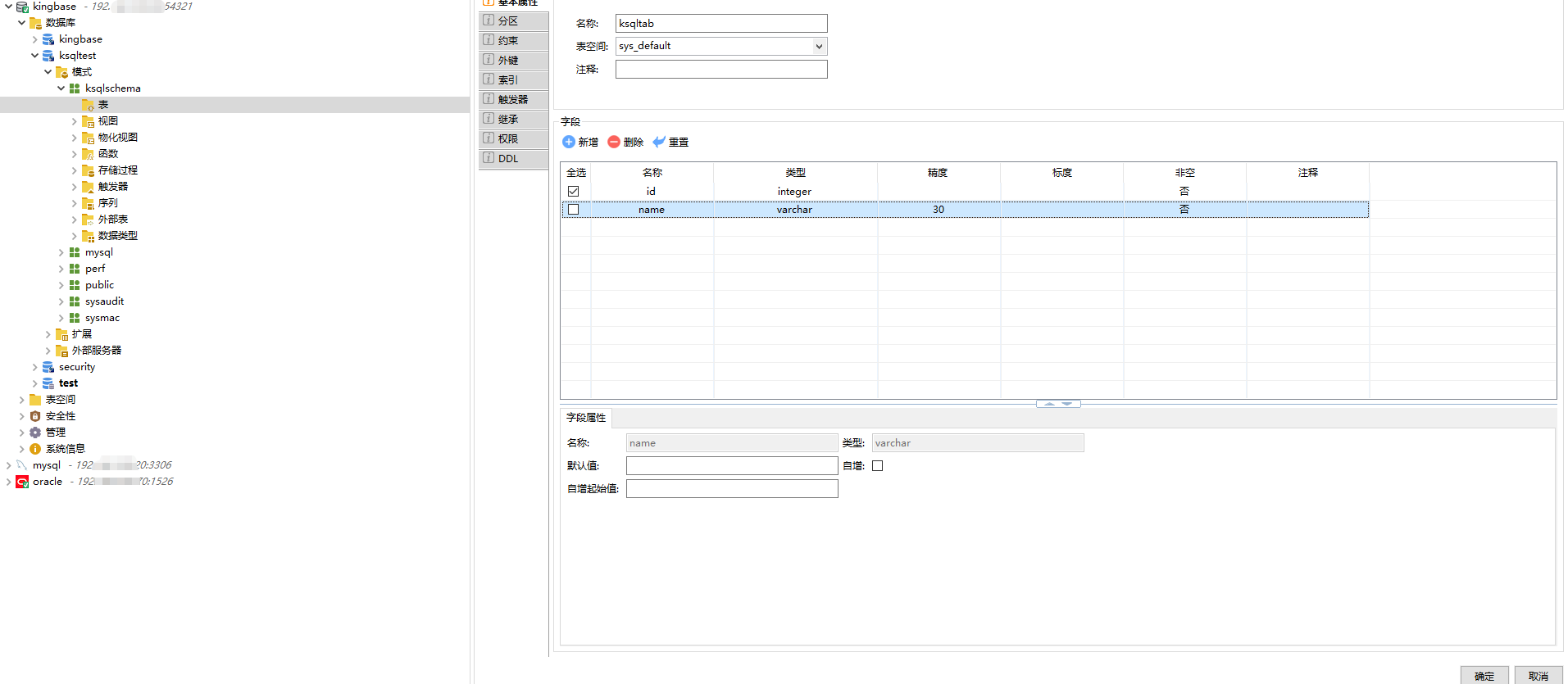Click the 重置 reset arrow icon

coord(659,142)
